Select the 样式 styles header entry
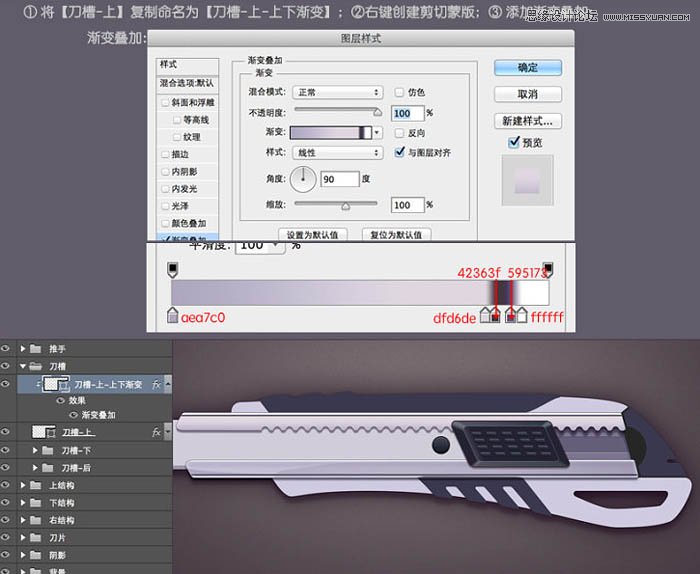Screen dimensions: 700x574 click(x=188, y=65)
